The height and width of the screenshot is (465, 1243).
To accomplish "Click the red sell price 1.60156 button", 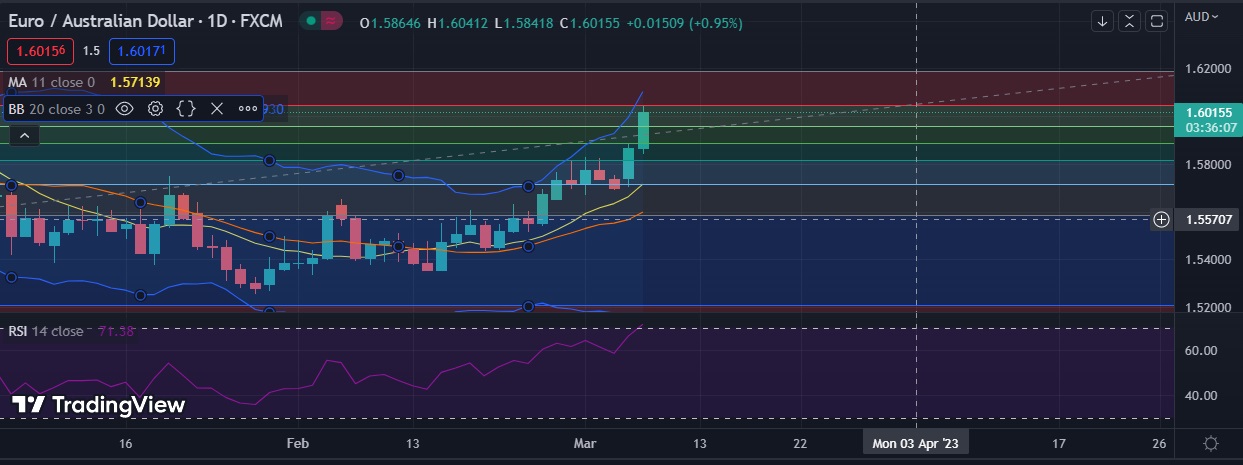I will pyautogui.click(x=39, y=50).
